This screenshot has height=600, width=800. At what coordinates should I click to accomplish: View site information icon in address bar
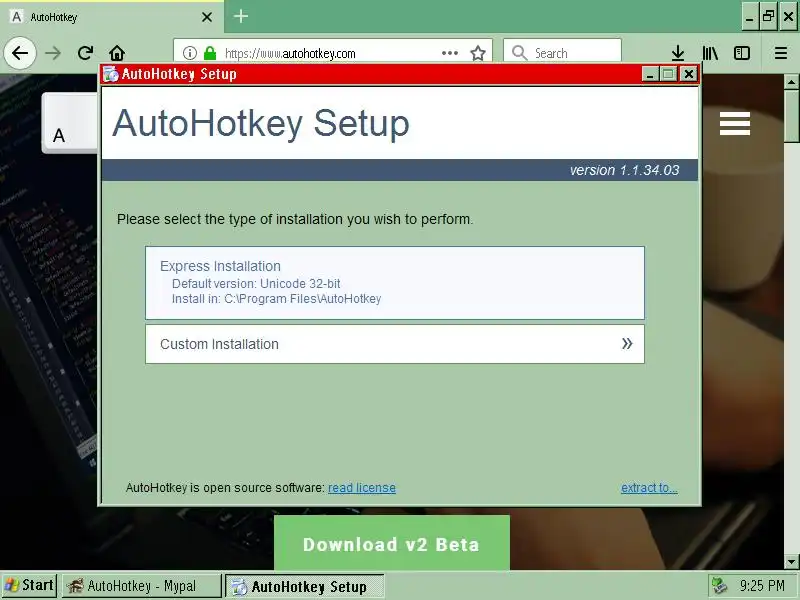pos(190,53)
